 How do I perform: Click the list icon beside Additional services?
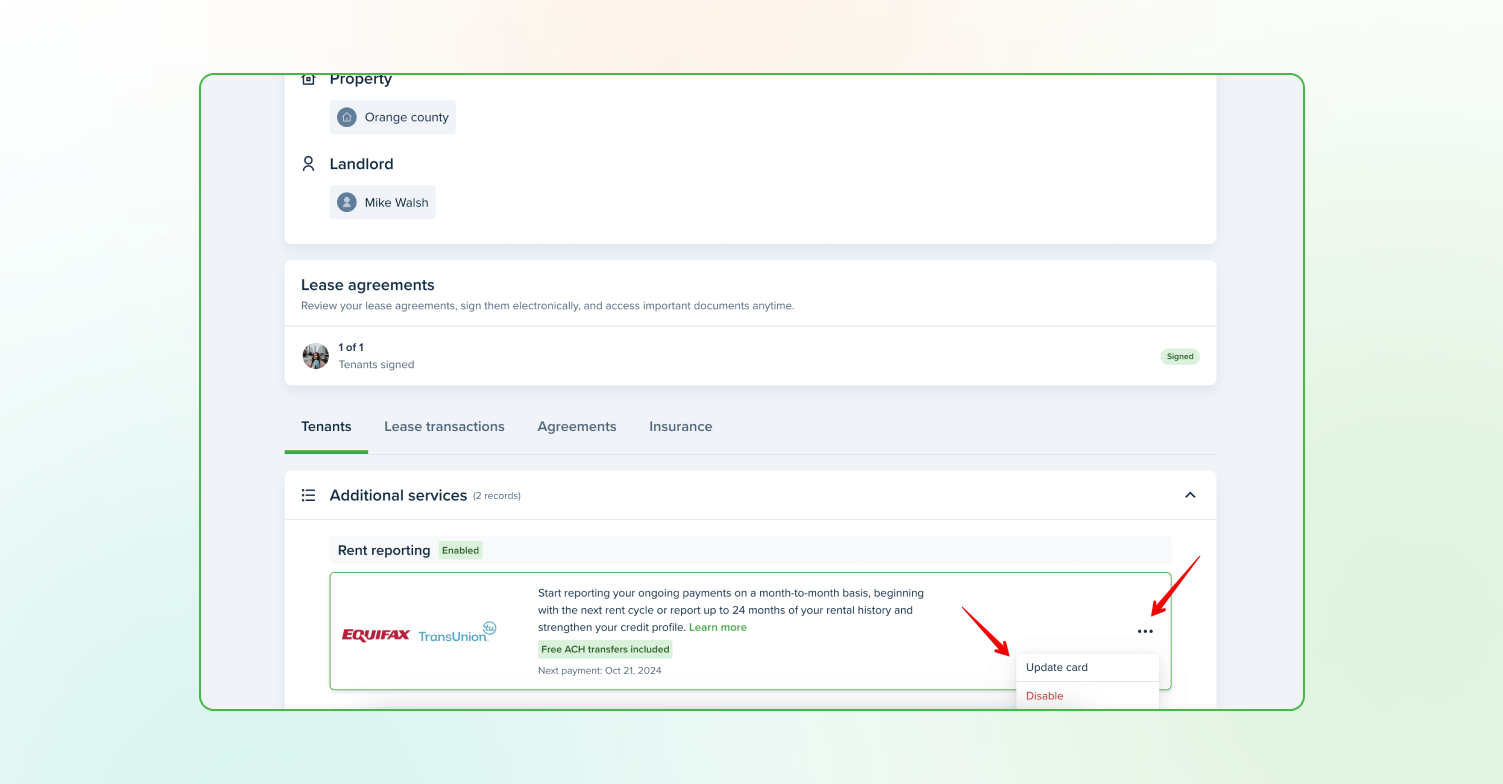tap(309, 495)
